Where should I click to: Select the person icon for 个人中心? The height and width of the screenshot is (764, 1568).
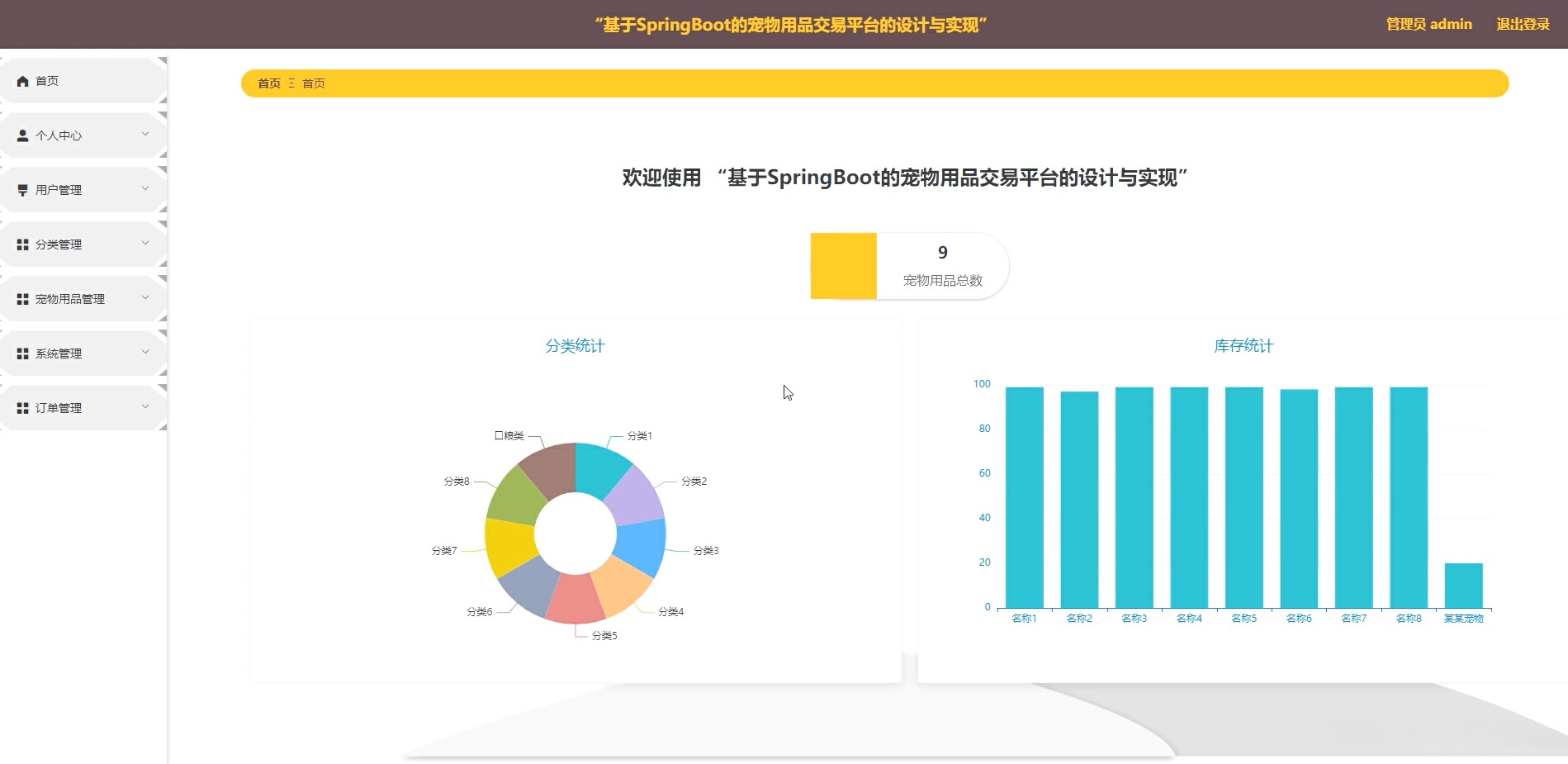22,135
